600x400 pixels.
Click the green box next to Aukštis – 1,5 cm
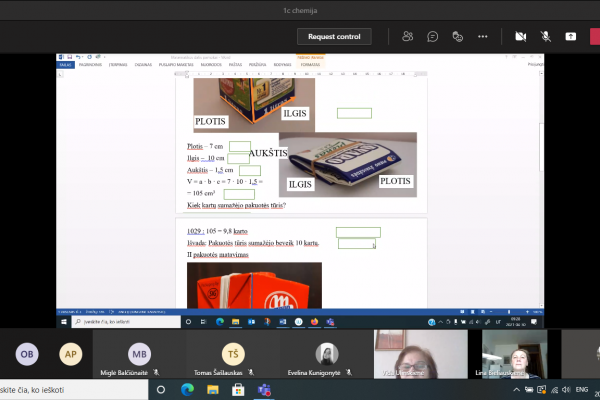pos(250,170)
